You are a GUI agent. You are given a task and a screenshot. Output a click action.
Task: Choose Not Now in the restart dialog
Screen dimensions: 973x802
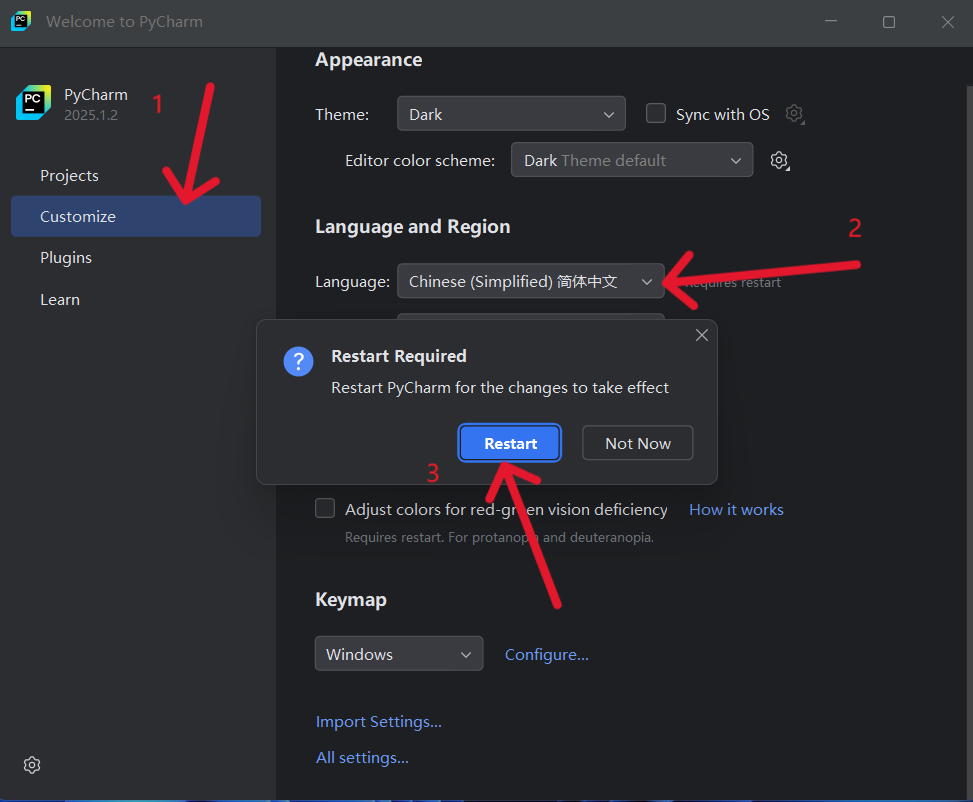tap(637, 443)
